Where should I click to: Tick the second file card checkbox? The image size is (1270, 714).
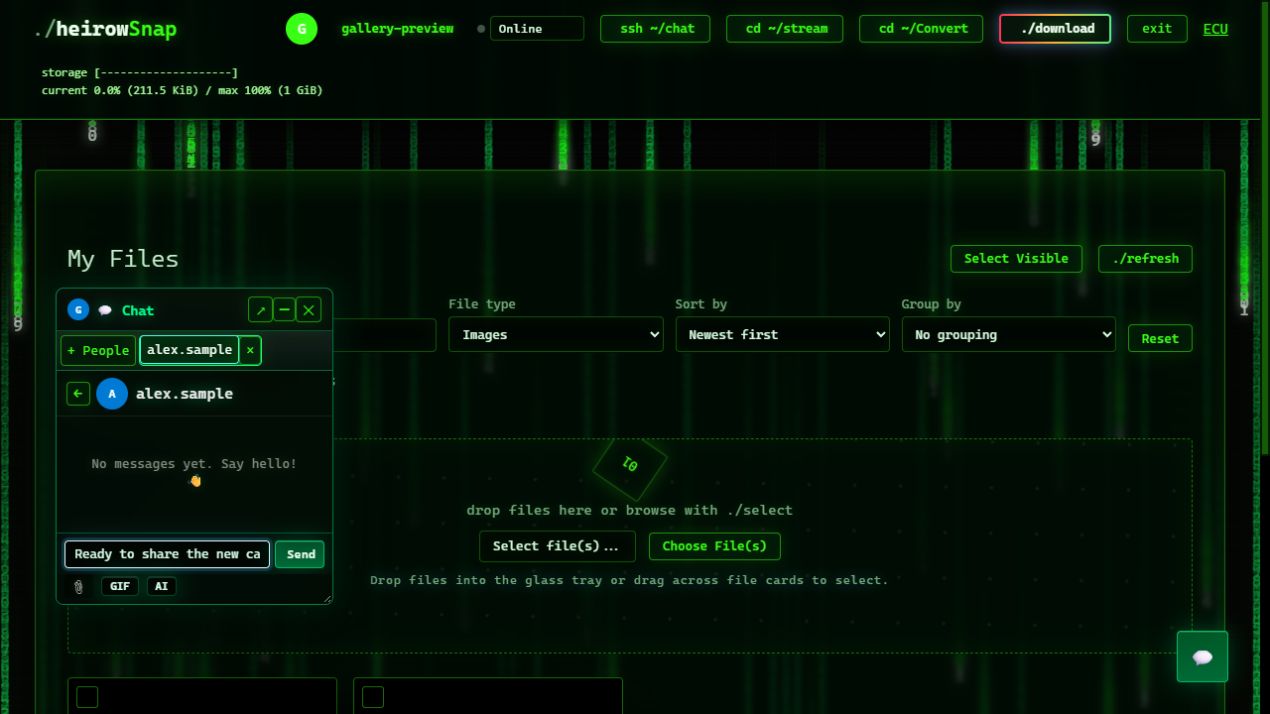373,697
